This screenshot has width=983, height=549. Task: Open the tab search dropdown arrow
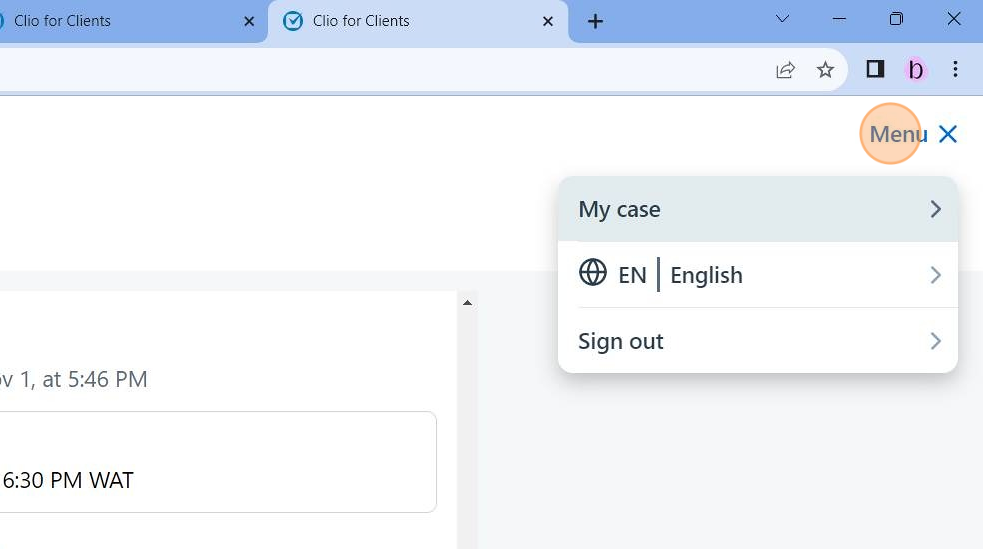782,19
